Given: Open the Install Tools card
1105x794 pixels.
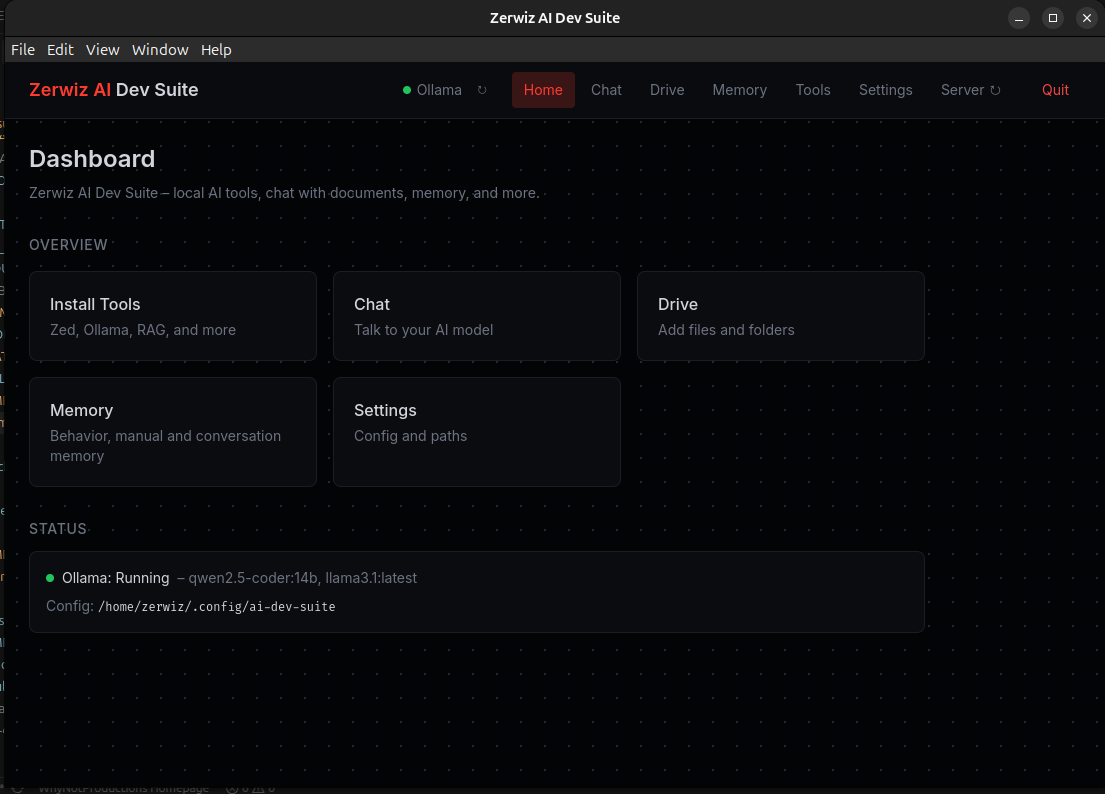Looking at the screenshot, I should pyautogui.click(x=172, y=316).
